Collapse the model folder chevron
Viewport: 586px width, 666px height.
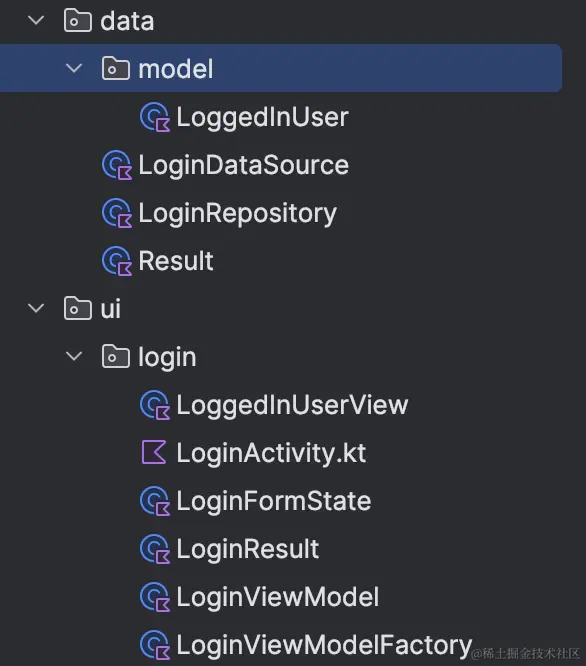(74, 68)
